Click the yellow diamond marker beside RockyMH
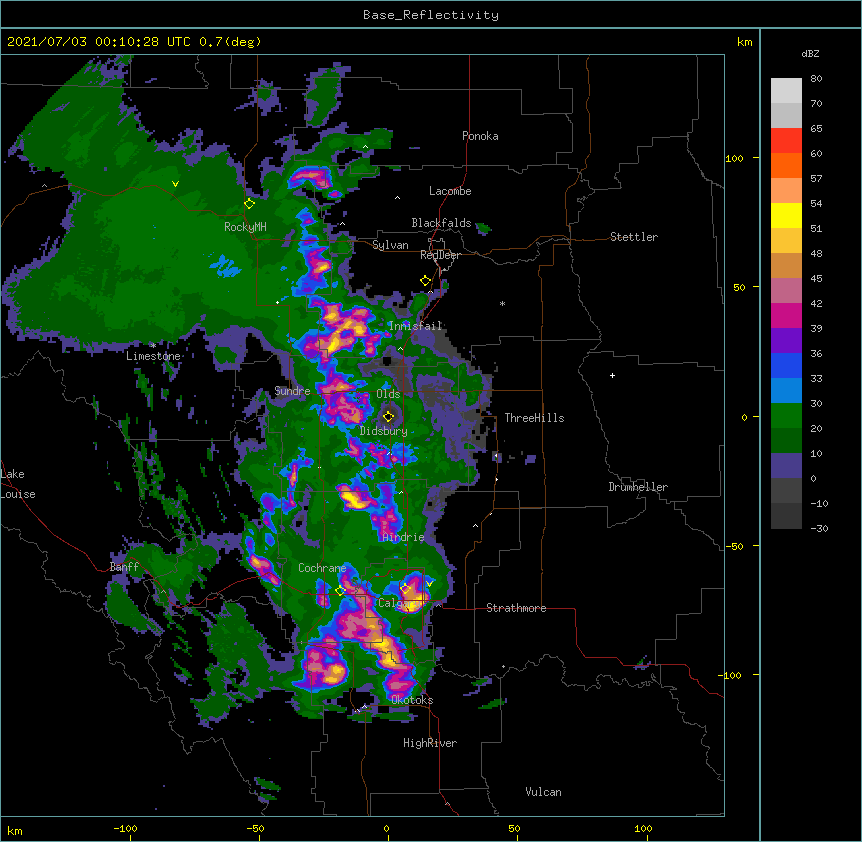The width and height of the screenshot is (862, 842). click(250, 204)
